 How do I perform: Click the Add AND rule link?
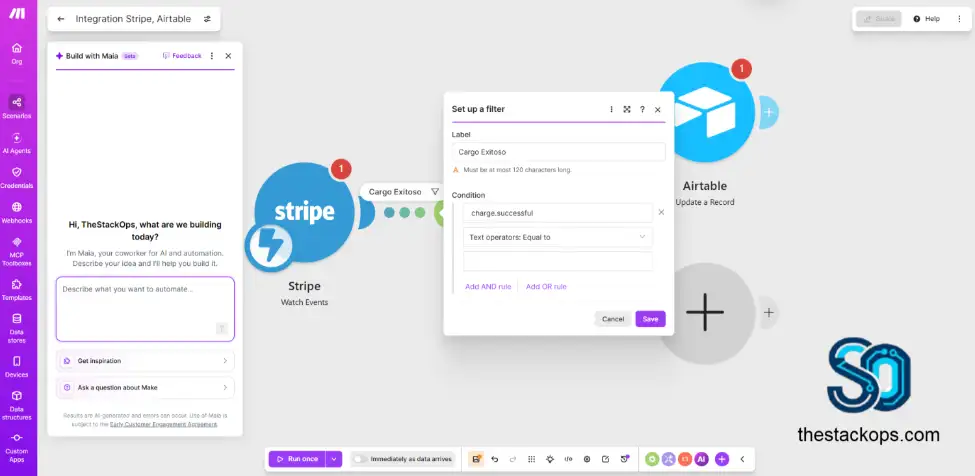click(x=488, y=286)
